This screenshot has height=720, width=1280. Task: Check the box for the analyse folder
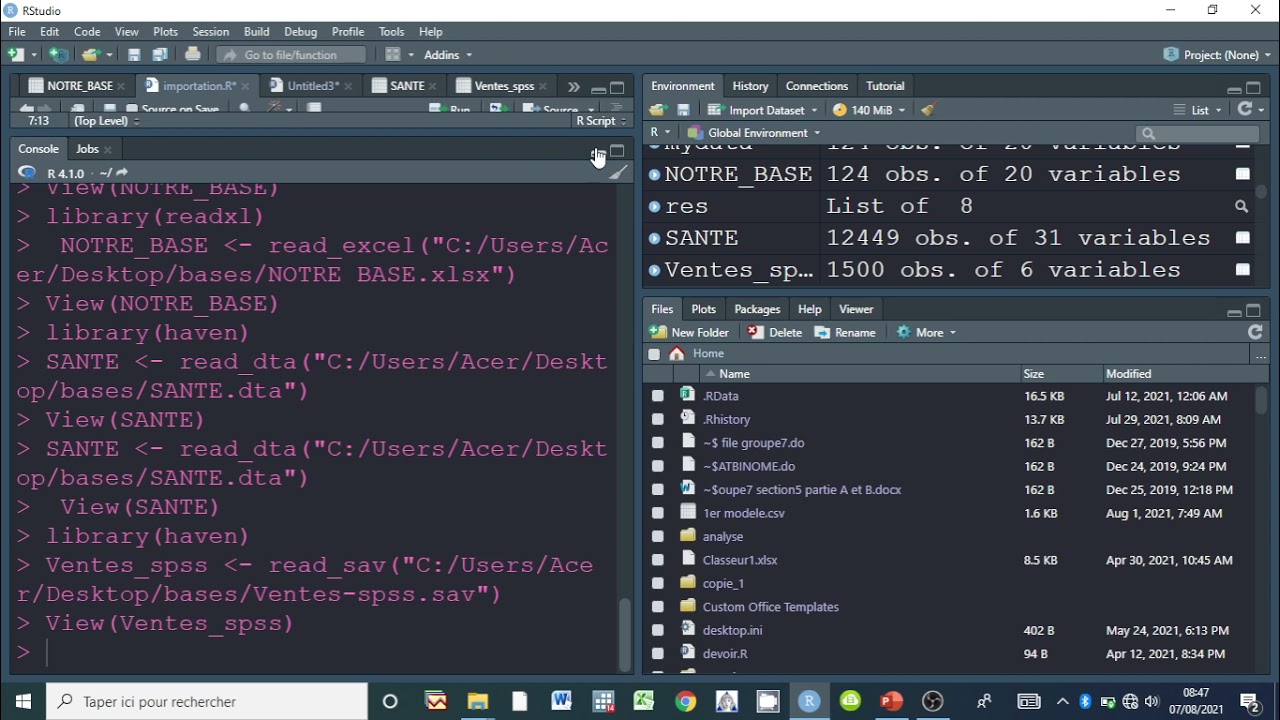point(657,536)
